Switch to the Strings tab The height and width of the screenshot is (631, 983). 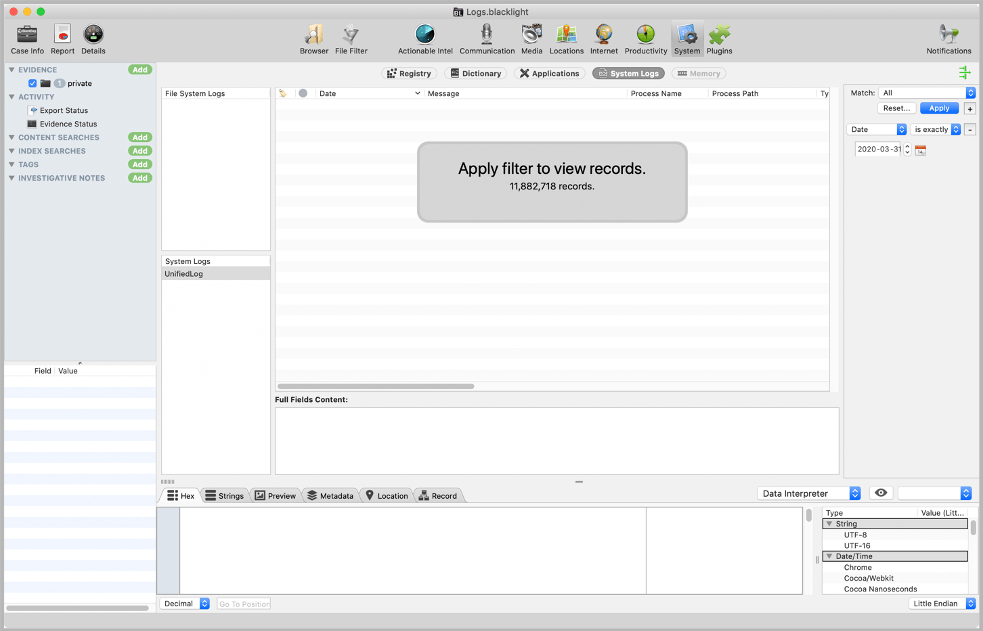click(x=224, y=496)
